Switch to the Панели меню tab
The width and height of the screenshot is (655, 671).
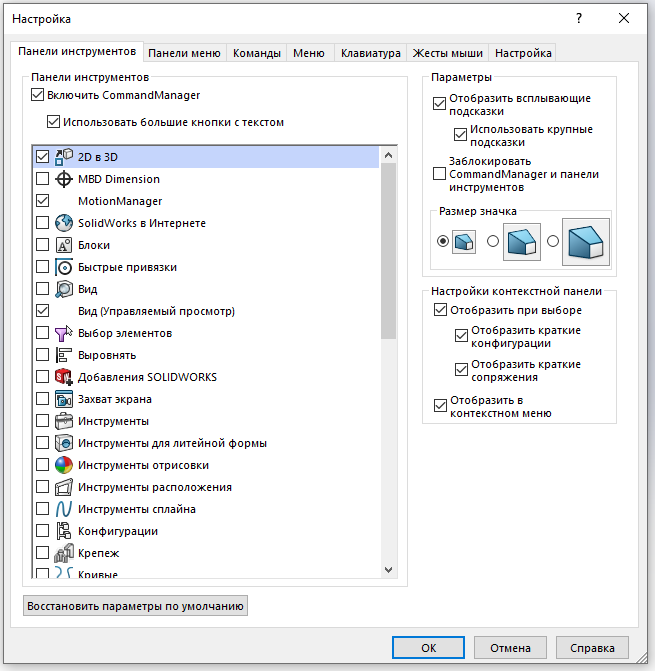point(184,53)
